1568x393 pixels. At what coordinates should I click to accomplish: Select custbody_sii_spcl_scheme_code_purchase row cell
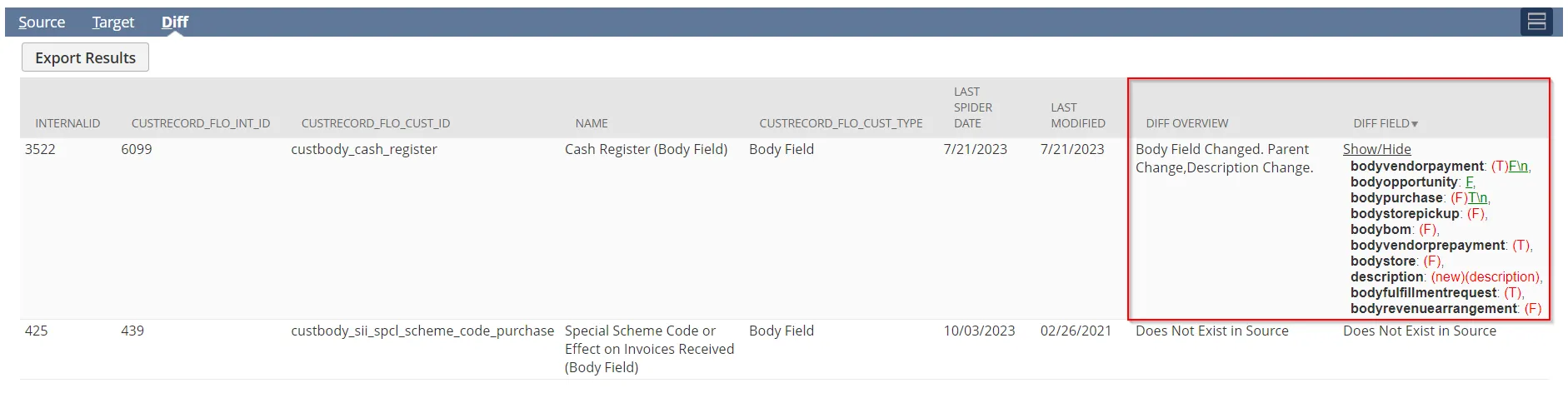[x=422, y=331]
